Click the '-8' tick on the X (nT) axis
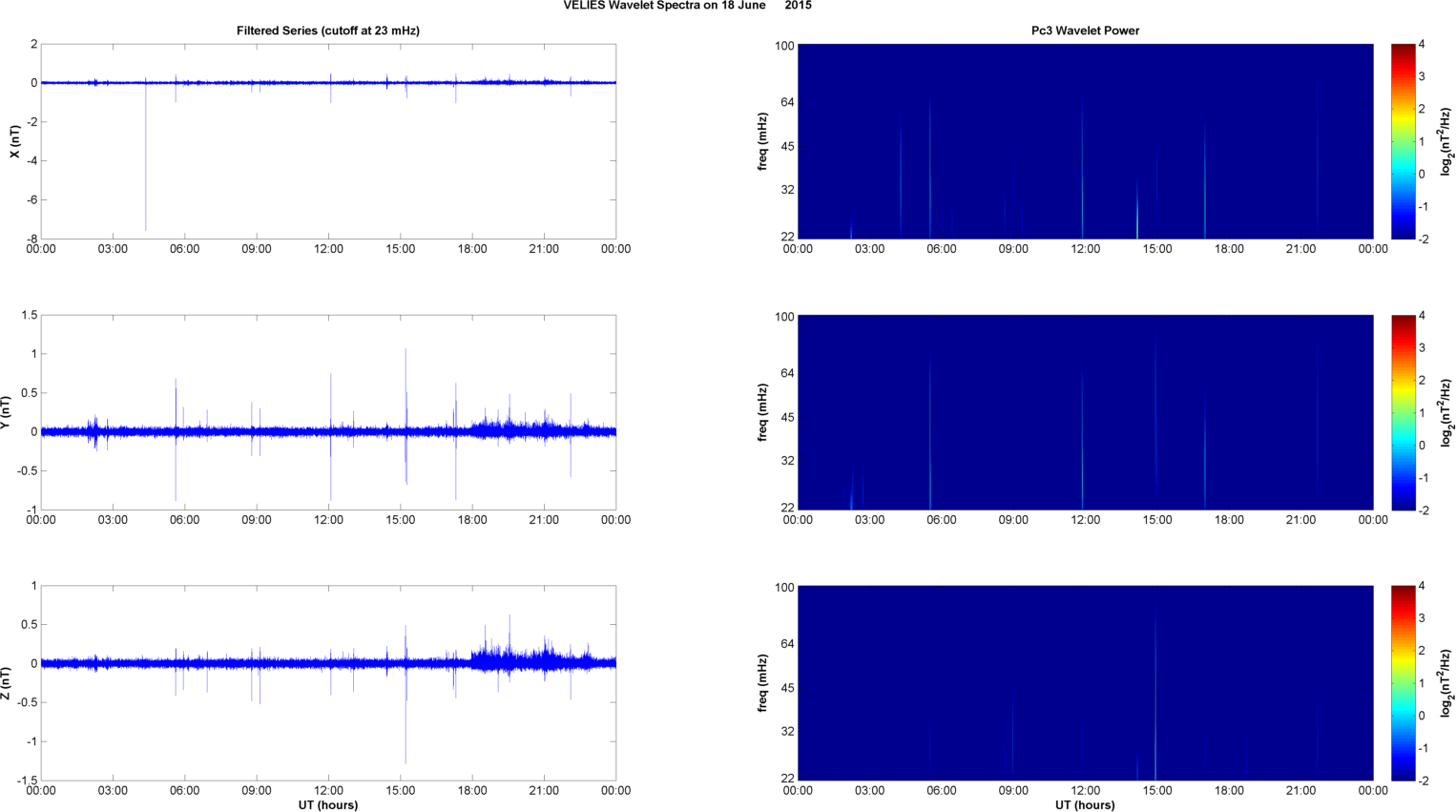Viewport: 1456px width, 812px height. click(31, 239)
